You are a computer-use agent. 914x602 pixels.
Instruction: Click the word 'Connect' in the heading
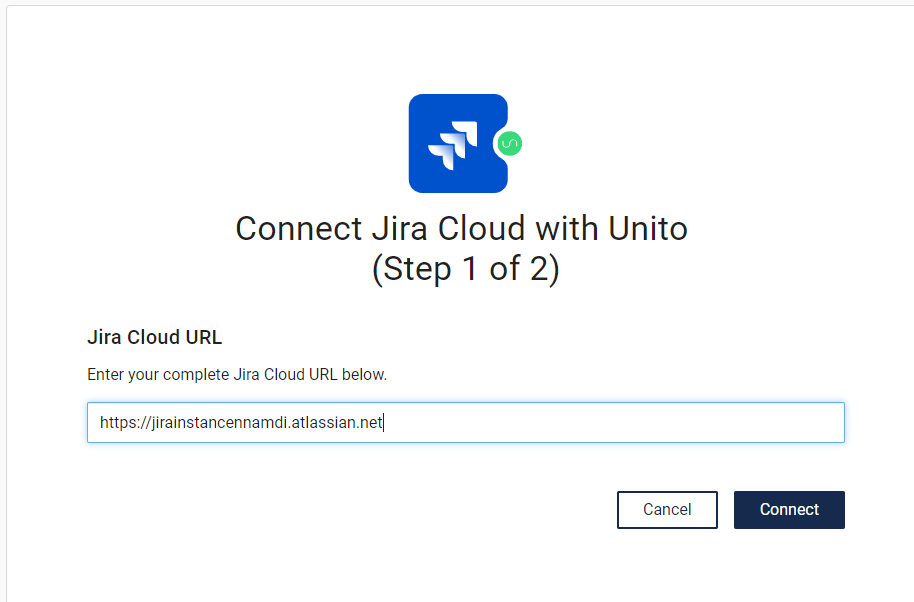[x=298, y=228]
